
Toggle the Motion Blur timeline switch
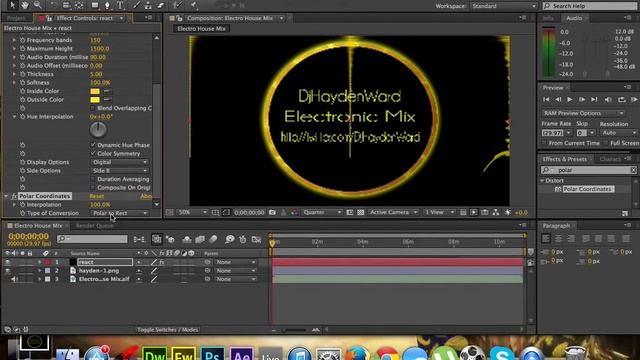(213, 240)
